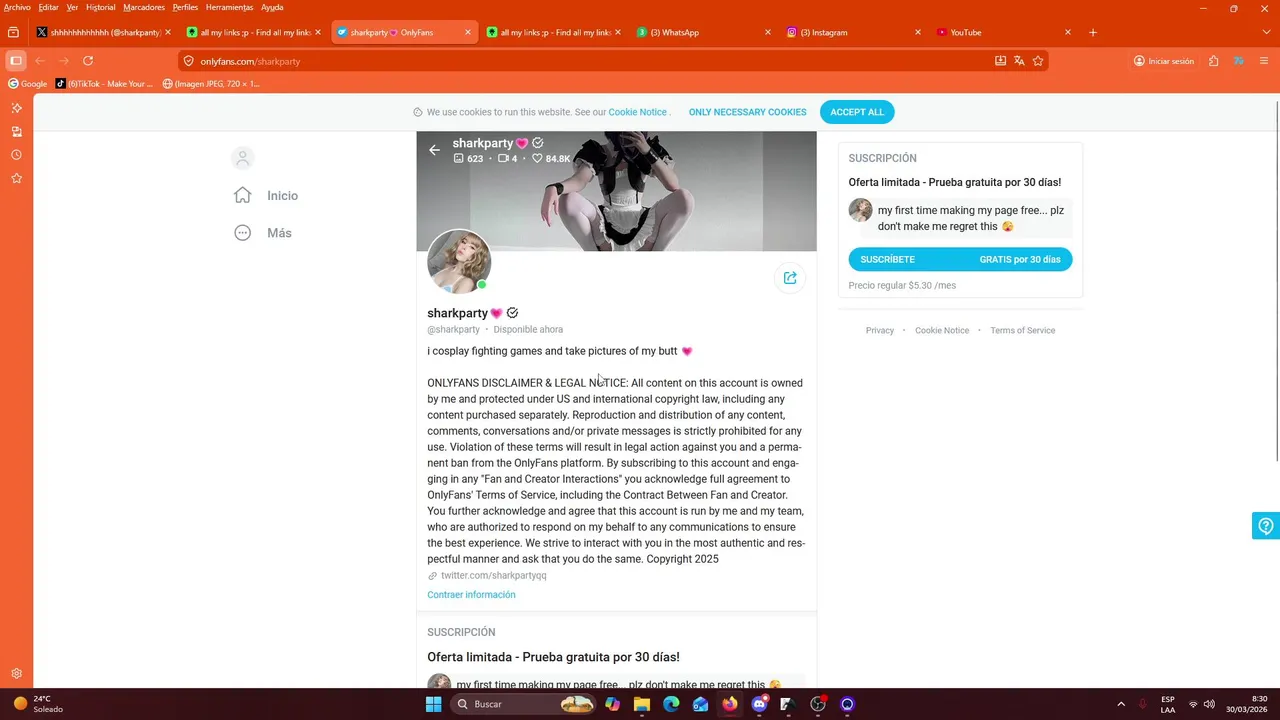Viewport: 1280px width, 720px height.
Task: Open the Imagen JPEG bookmark
Action: [211, 84]
